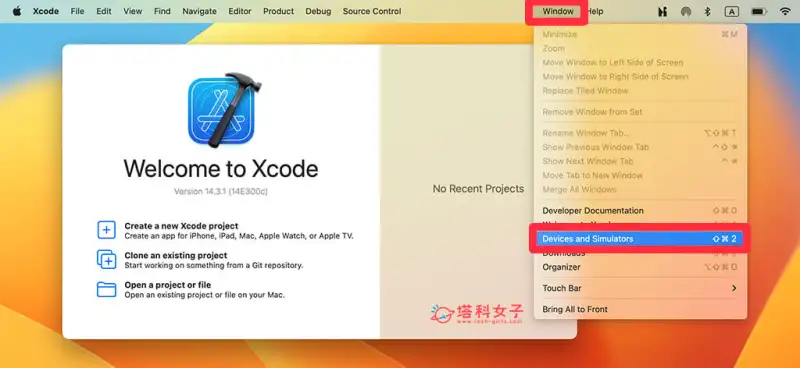Open the Help menu
This screenshot has height=368, width=800.
tap(595, 11)
